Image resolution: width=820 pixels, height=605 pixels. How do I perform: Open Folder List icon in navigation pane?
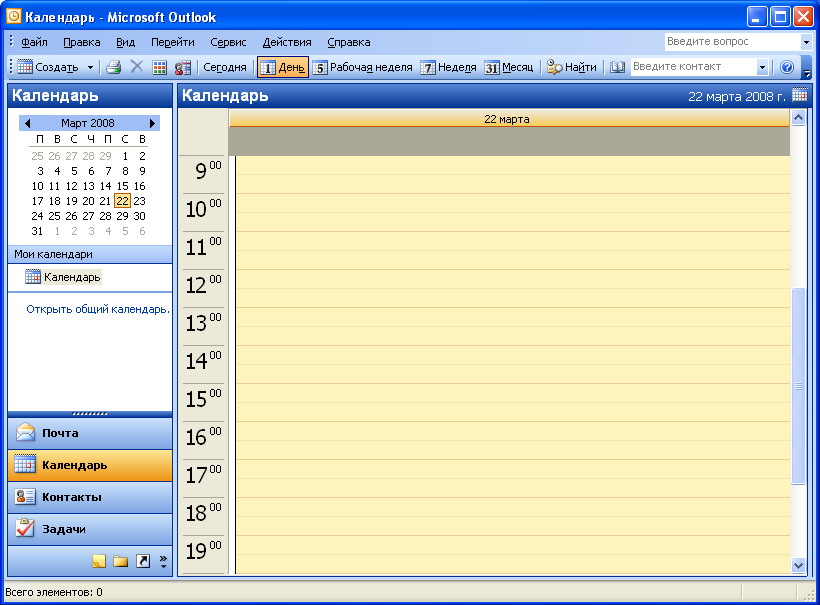coord(121,561)
